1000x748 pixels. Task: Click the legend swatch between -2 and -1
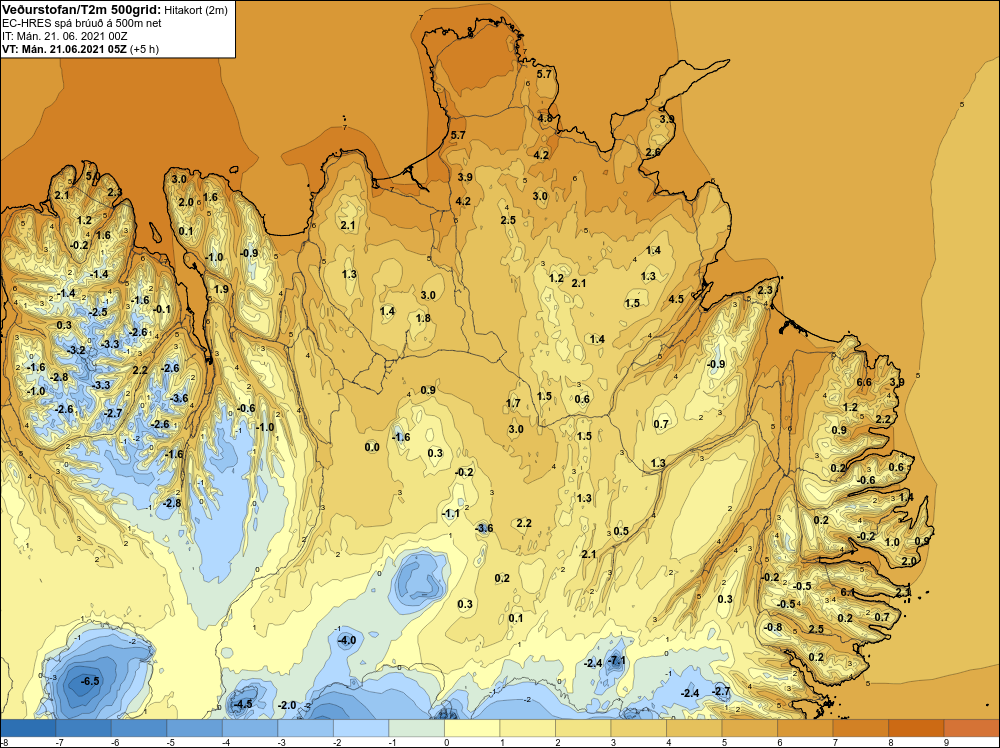(361, 728)
